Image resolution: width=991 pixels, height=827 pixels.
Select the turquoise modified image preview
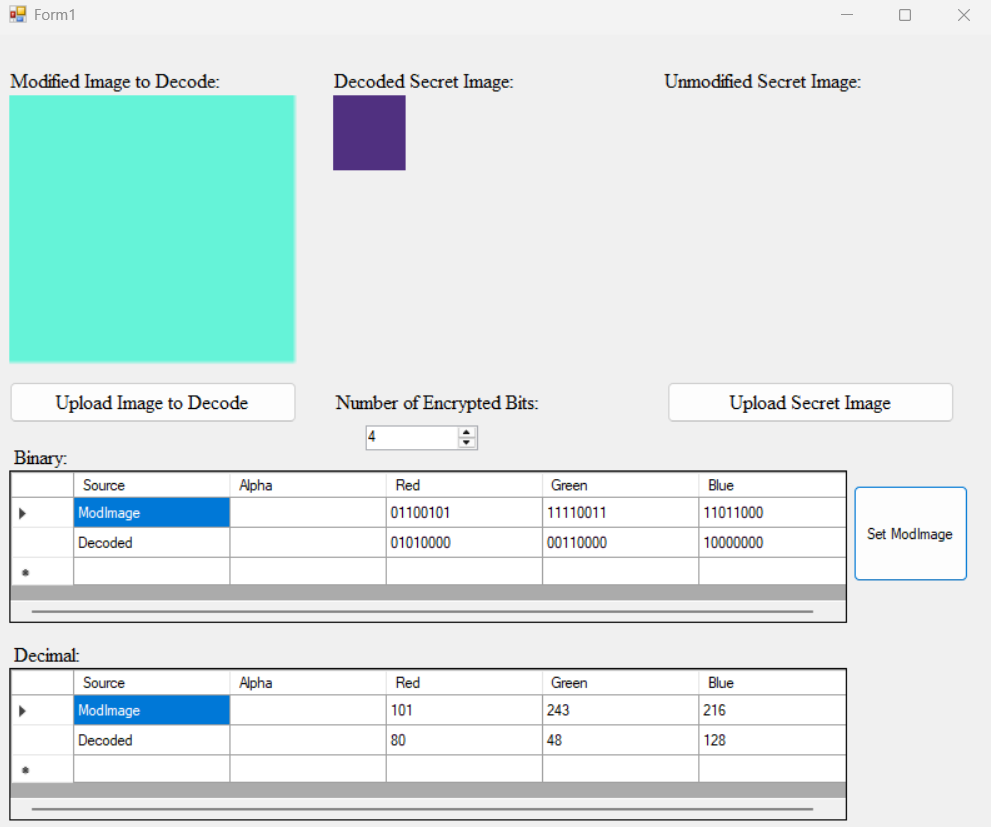coord(152,228)
